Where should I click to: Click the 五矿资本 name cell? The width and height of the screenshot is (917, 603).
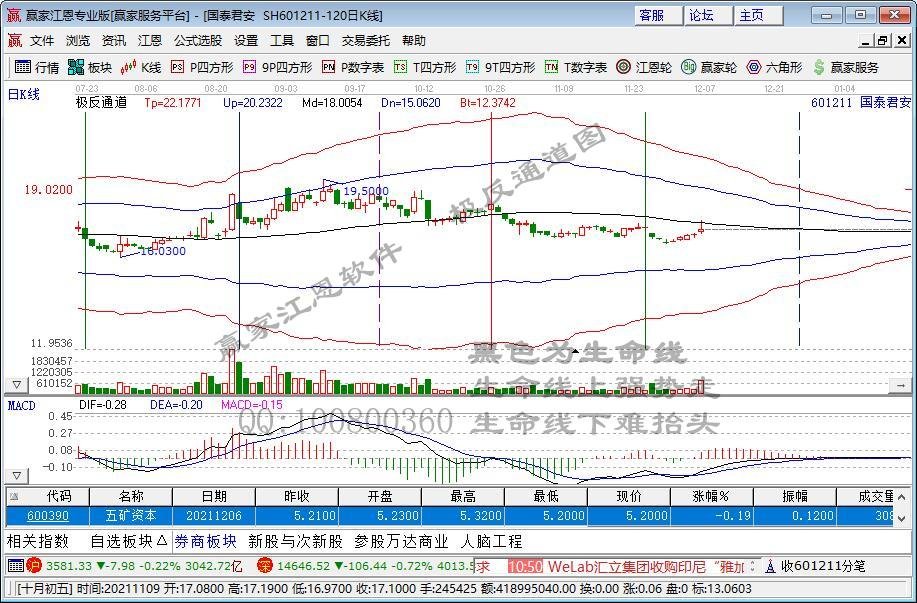pos(131,516)
